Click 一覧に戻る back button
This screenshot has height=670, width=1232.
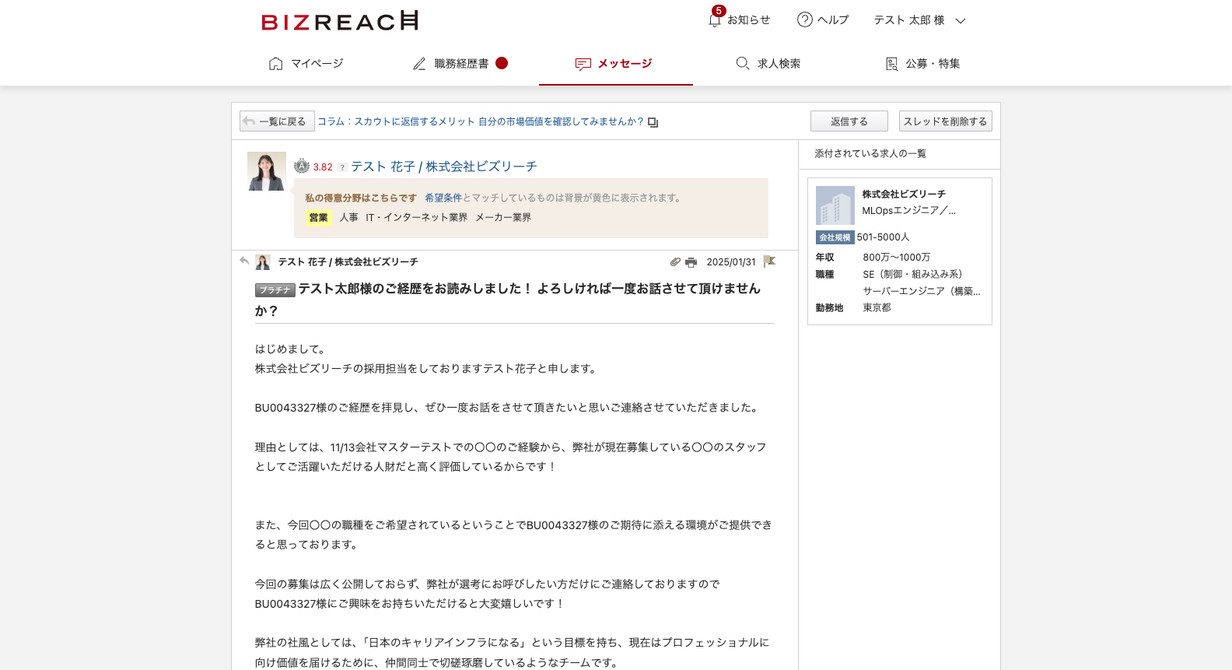pos(277,121)
